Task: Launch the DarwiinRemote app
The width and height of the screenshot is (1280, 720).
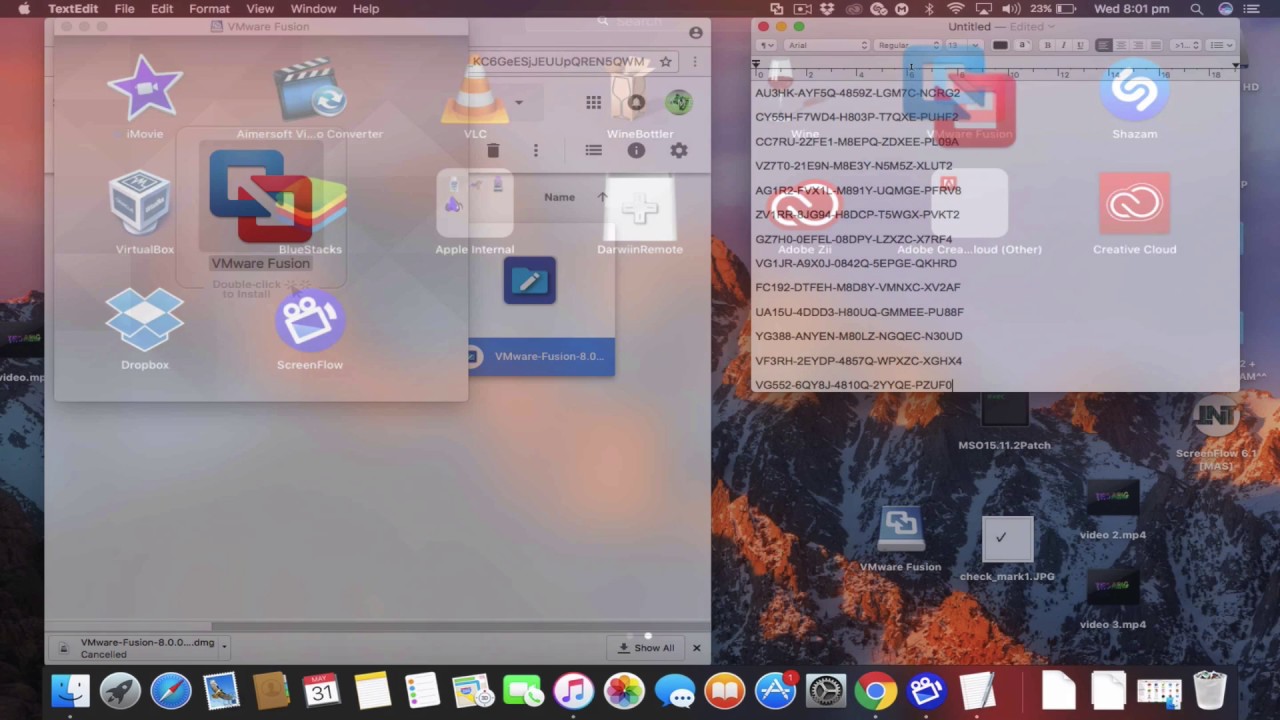Action: [640, 209]
